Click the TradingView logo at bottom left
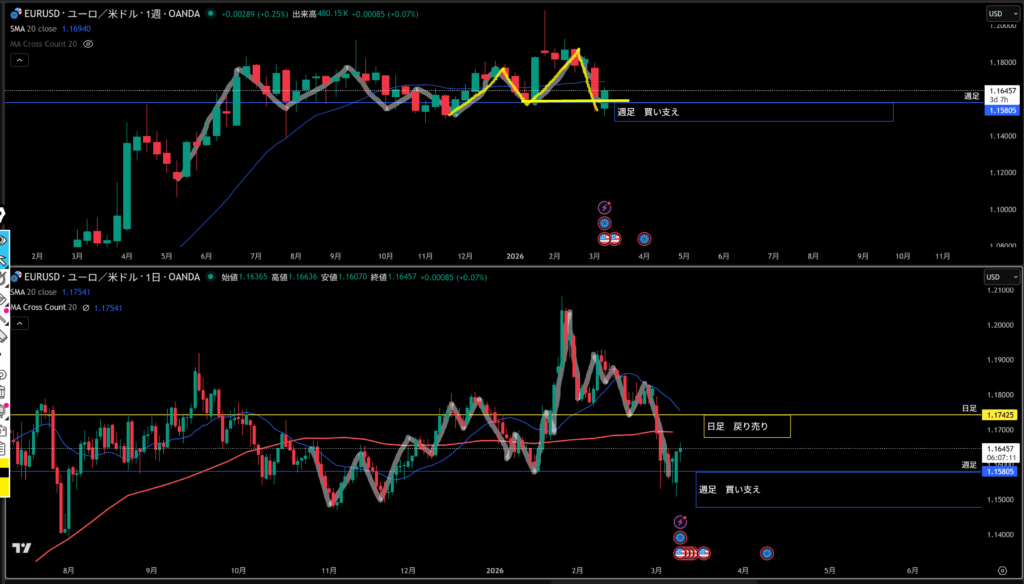The image size is (1024, 584). click(20, 548)
